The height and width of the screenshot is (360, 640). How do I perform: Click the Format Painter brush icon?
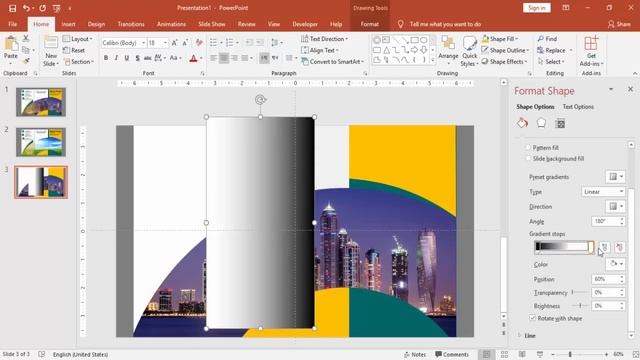[26, 61]
